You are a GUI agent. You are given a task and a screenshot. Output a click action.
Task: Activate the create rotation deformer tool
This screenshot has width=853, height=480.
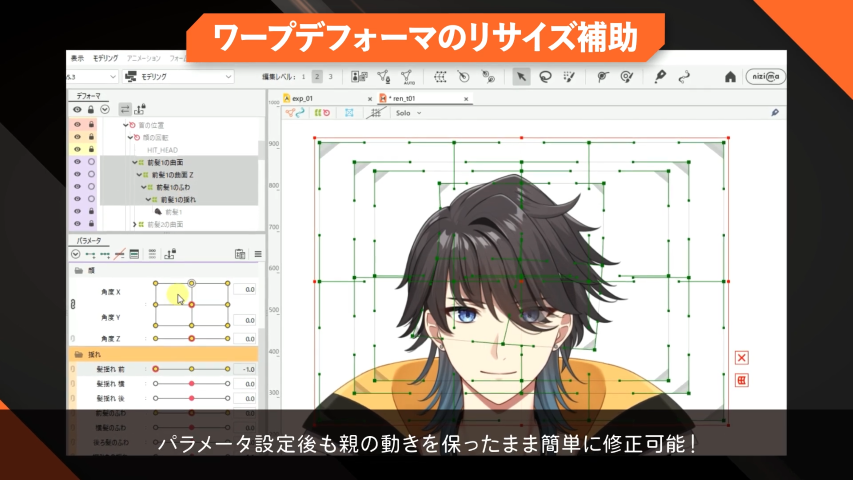[x=463, y=77]
